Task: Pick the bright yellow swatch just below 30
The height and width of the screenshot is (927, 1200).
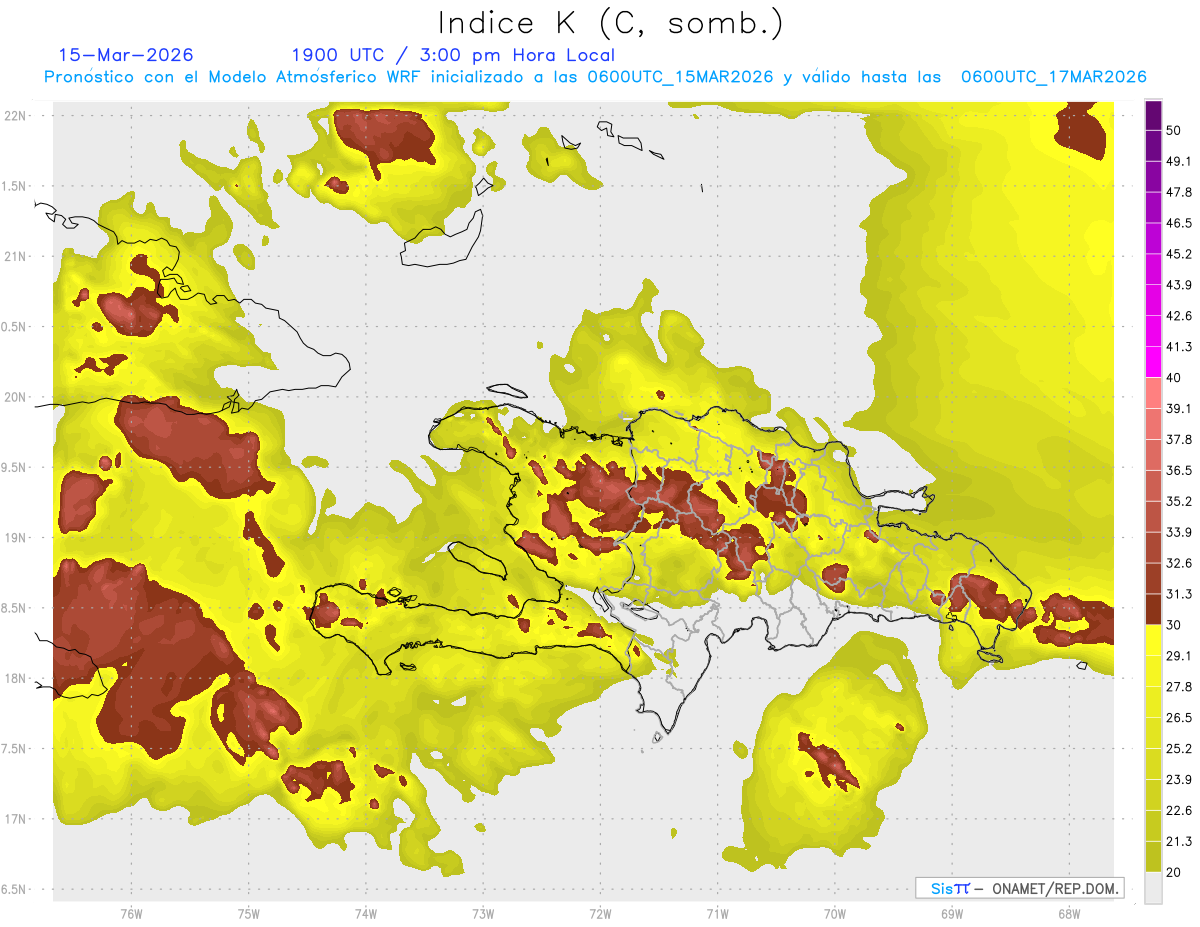Action: (x=1153, y=641)
